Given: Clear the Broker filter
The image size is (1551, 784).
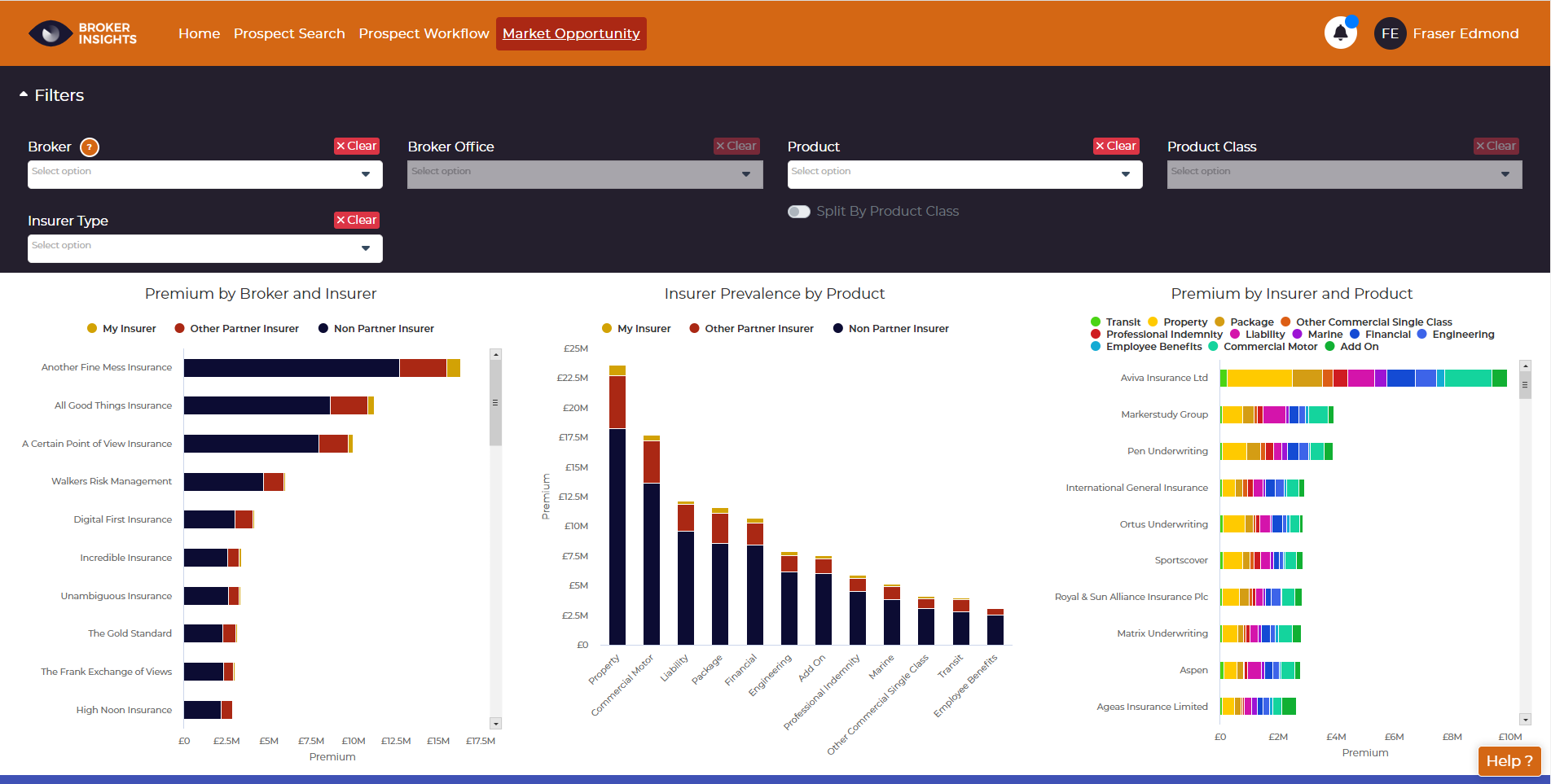Looking at the screenshot, I should pyautogui.click(x=357, y=146).
